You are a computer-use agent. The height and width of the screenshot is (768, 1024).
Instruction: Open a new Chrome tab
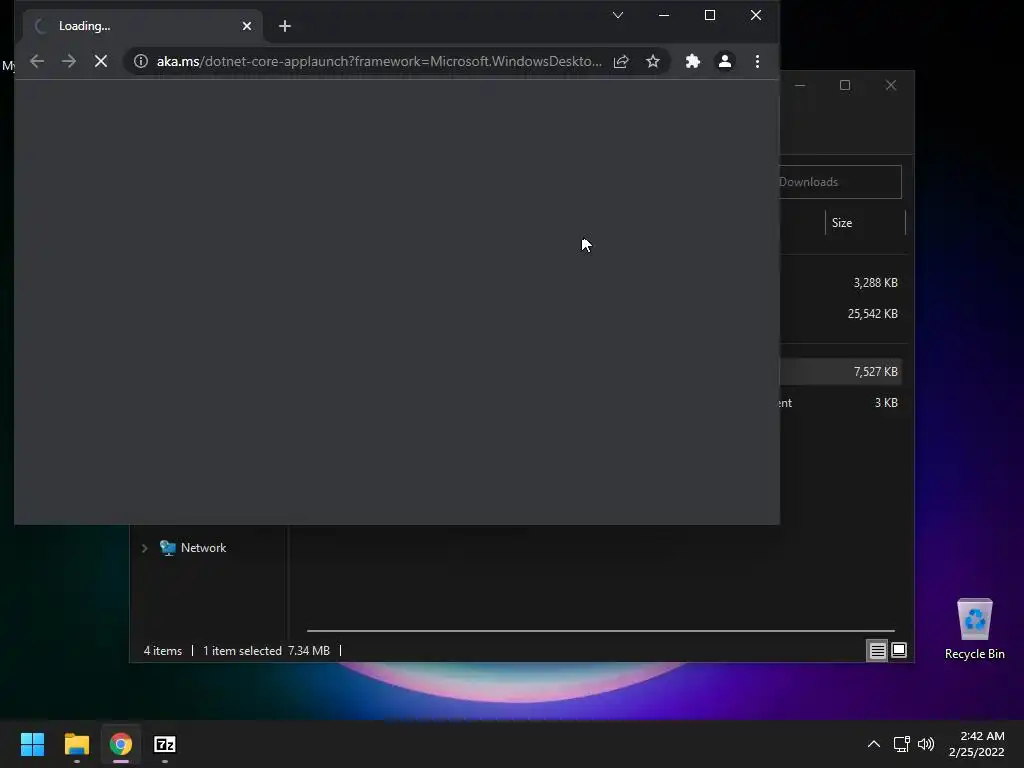click(x=285, y=26)
